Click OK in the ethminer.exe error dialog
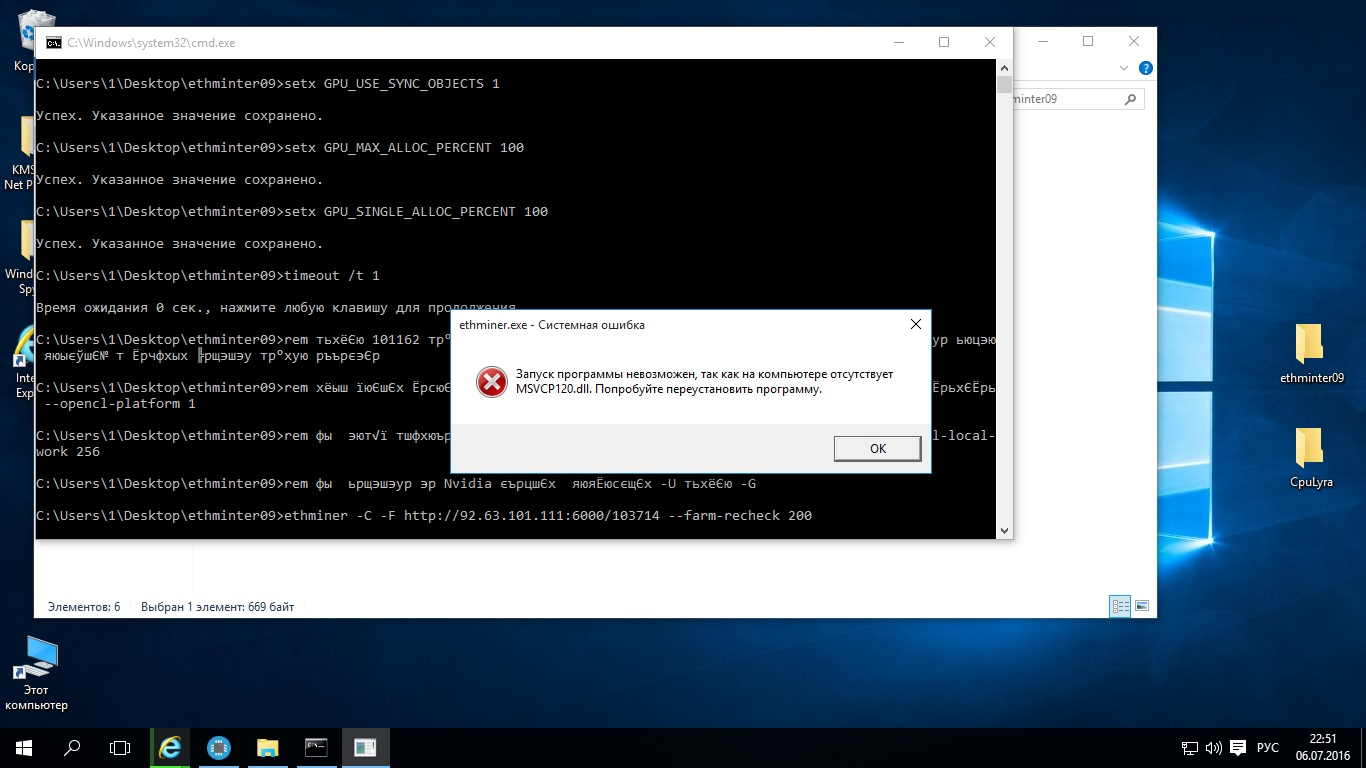Image resolution: width=1366 pixels, height=768 pixels. pyautogui.click(x=877, y=448)
